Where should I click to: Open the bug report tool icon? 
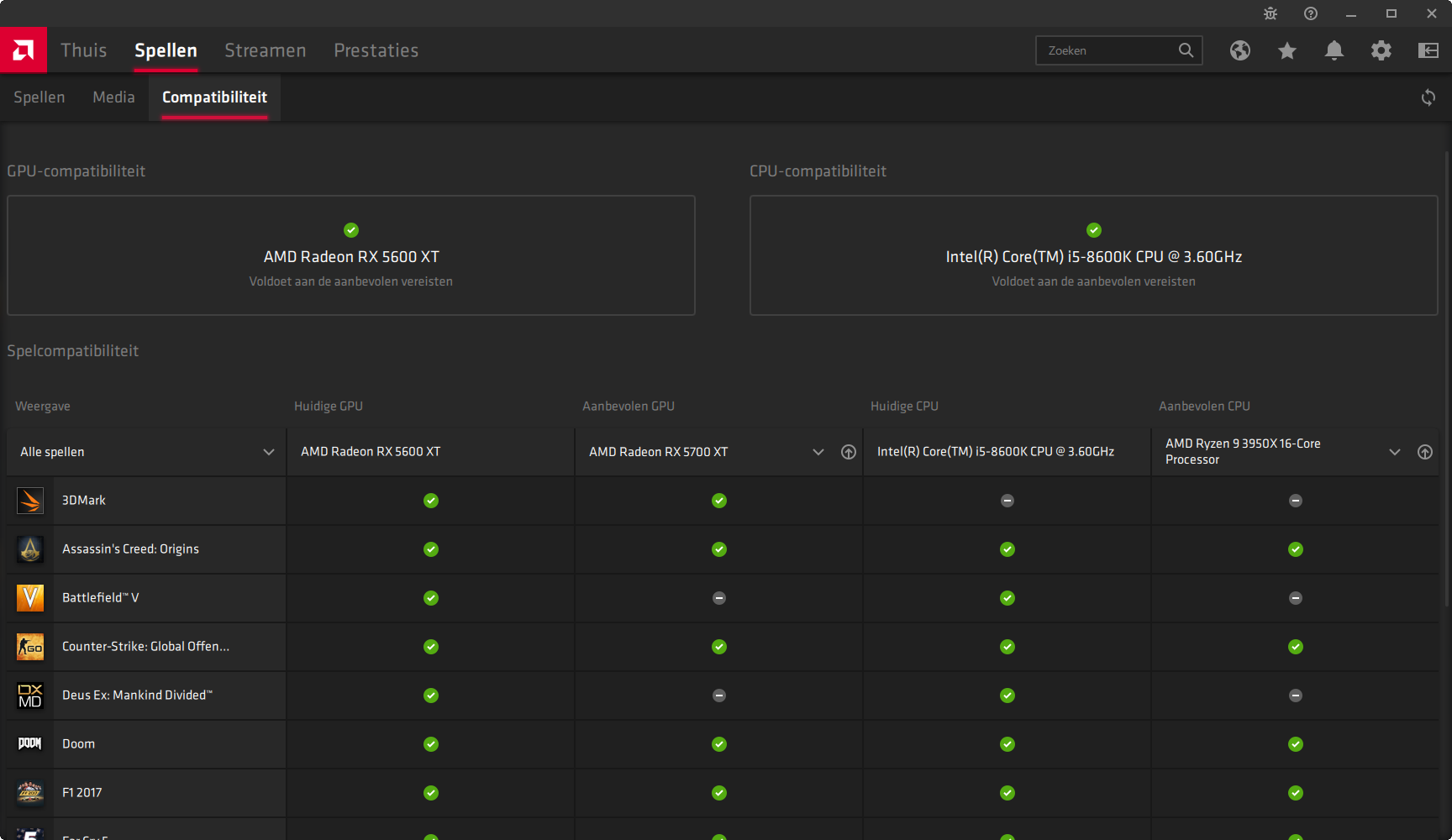click(1270, 13)
